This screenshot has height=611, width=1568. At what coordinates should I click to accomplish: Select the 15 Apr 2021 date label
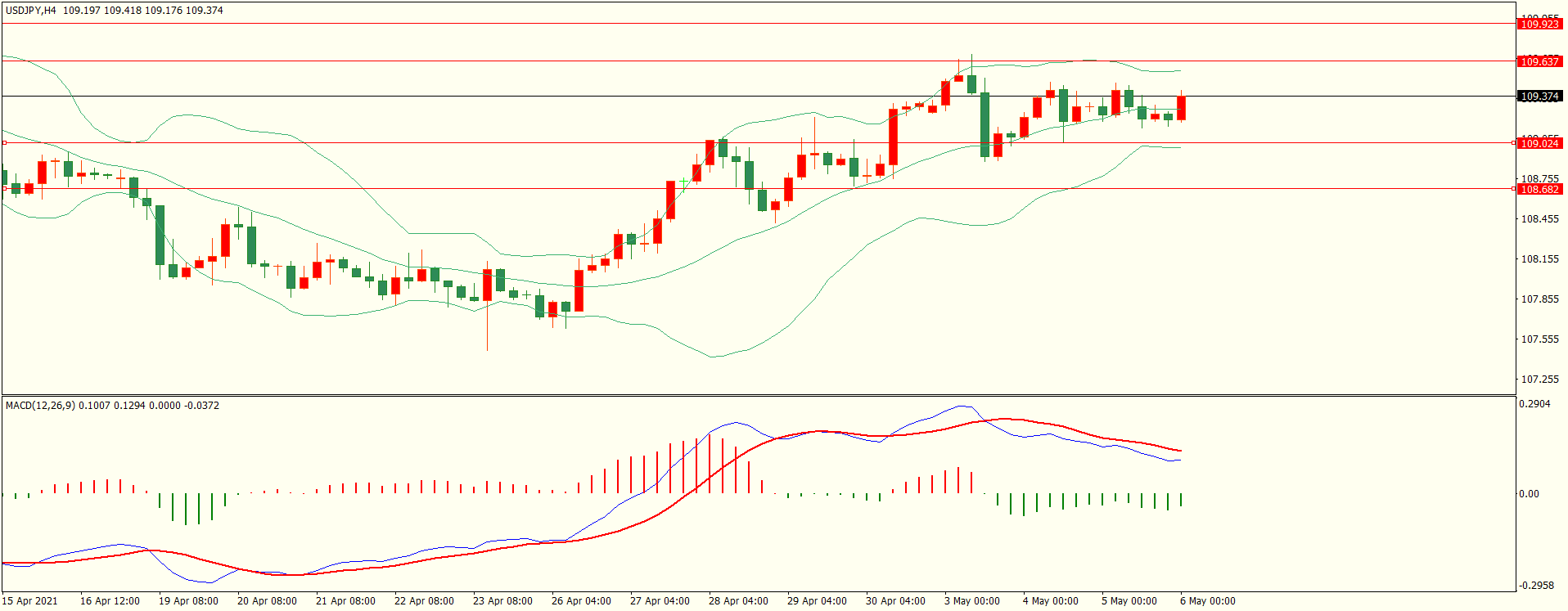(x=30, y=601)
